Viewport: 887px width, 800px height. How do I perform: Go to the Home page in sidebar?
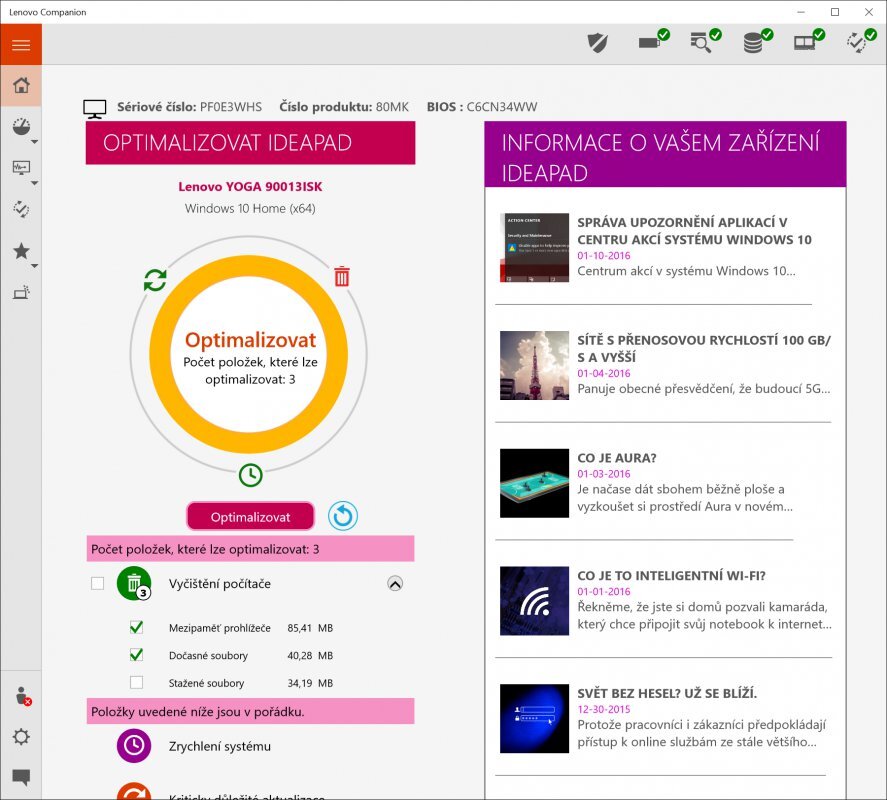coord(21,86)
